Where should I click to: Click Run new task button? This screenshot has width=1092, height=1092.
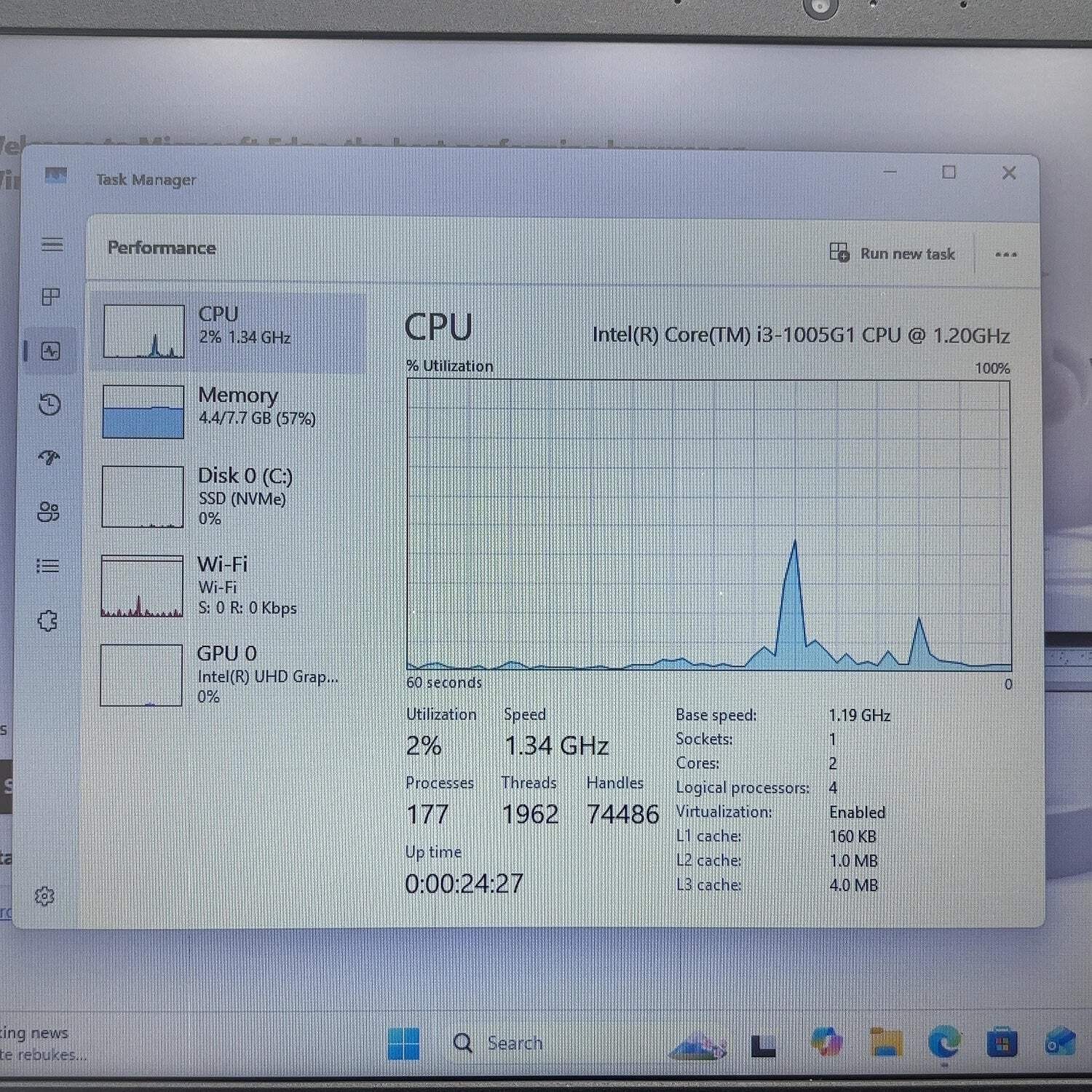(x=893, y=253)
